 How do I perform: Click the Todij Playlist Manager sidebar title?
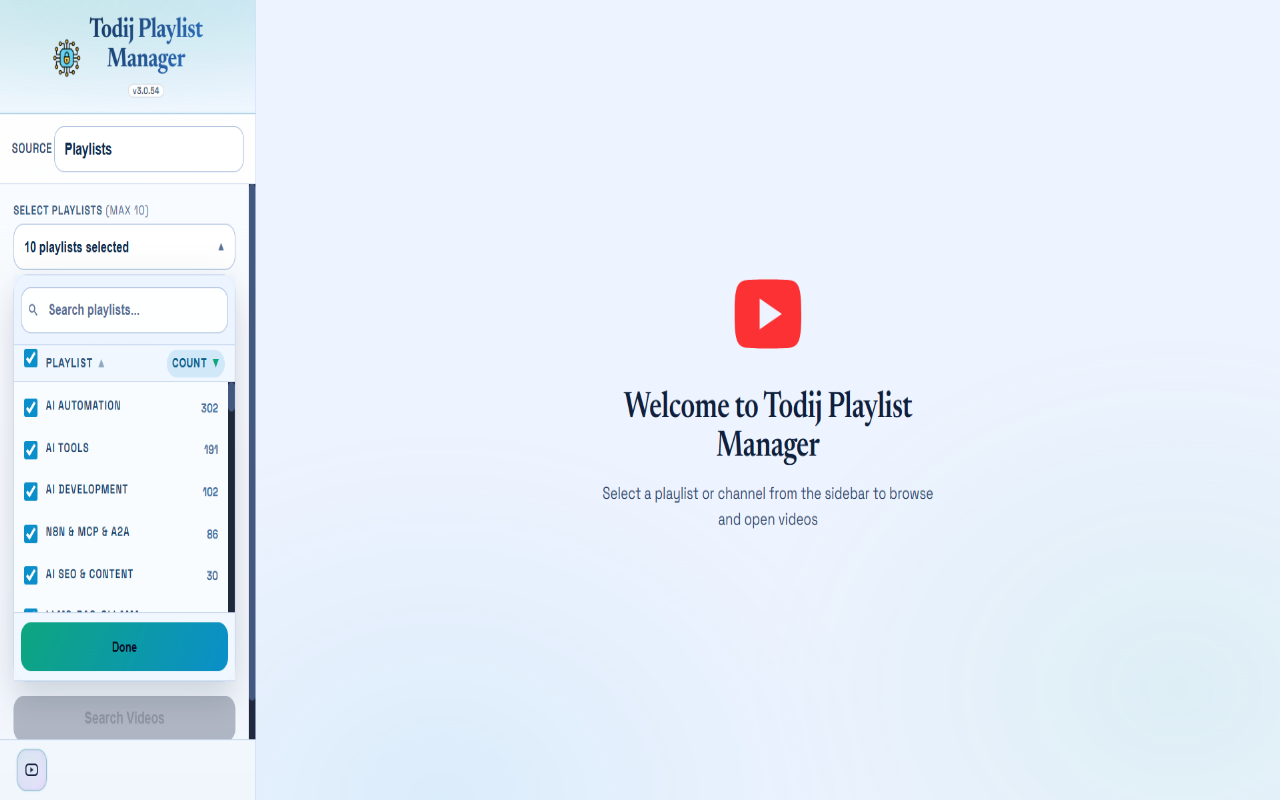tap(146, 43)
